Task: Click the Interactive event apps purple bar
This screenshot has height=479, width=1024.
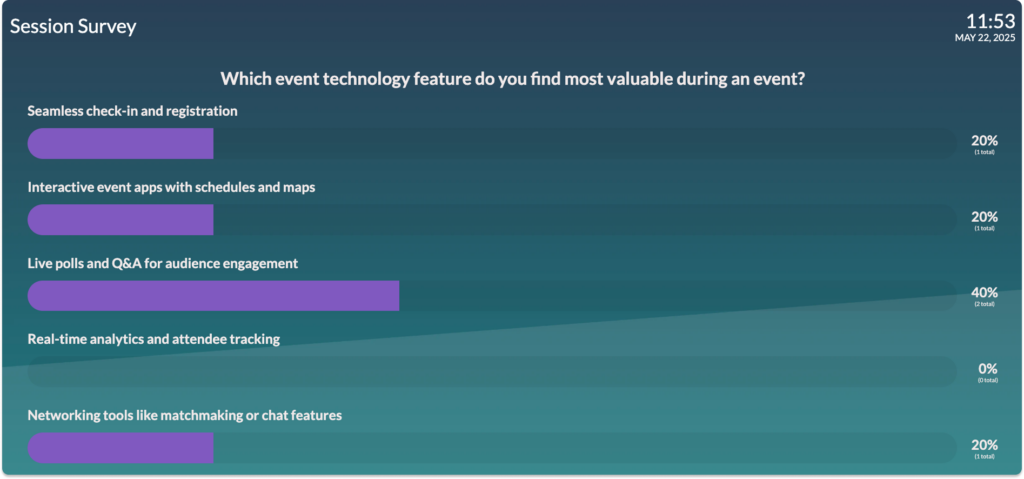Action: [120, 220]
